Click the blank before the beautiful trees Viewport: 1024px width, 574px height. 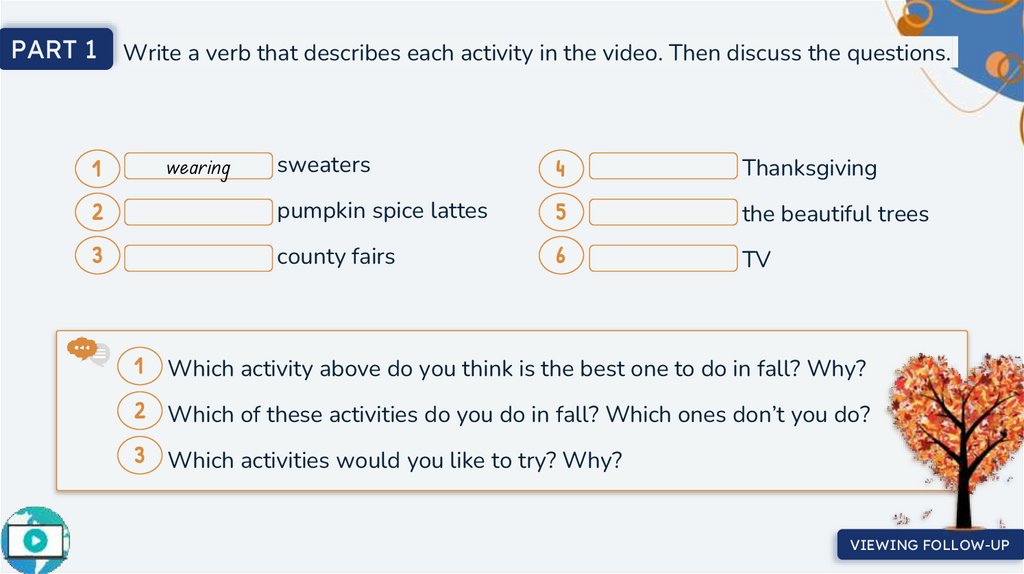click(662, 212)
